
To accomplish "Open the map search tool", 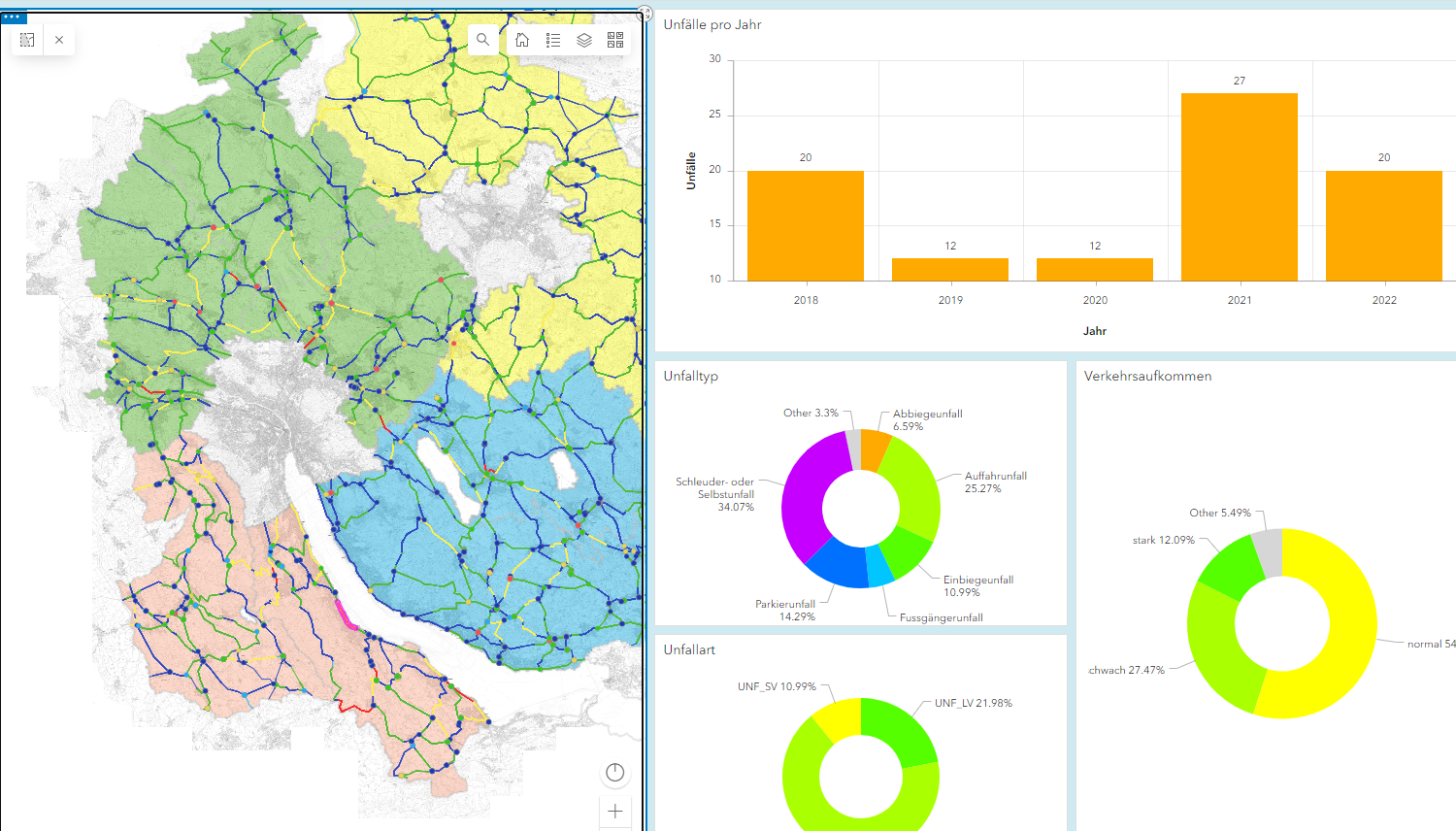I will tap(482, 40).
